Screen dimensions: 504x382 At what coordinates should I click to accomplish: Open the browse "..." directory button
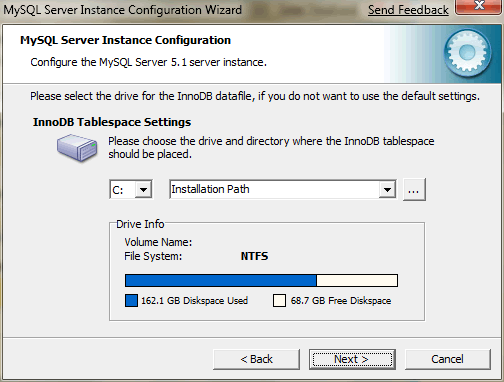[414, 190]
